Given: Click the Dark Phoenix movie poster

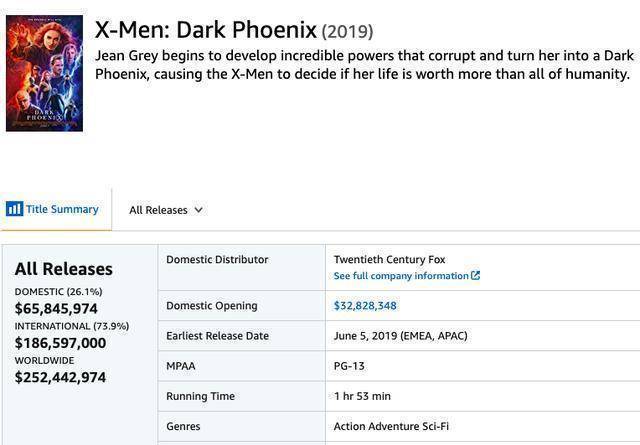Looking at the screenshot, I should [44, 73].
